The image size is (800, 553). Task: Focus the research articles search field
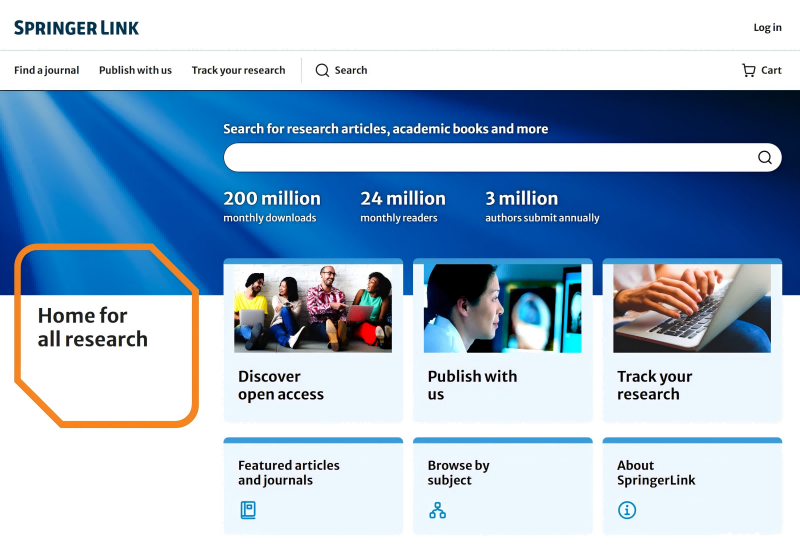click(x=488, y=158)
